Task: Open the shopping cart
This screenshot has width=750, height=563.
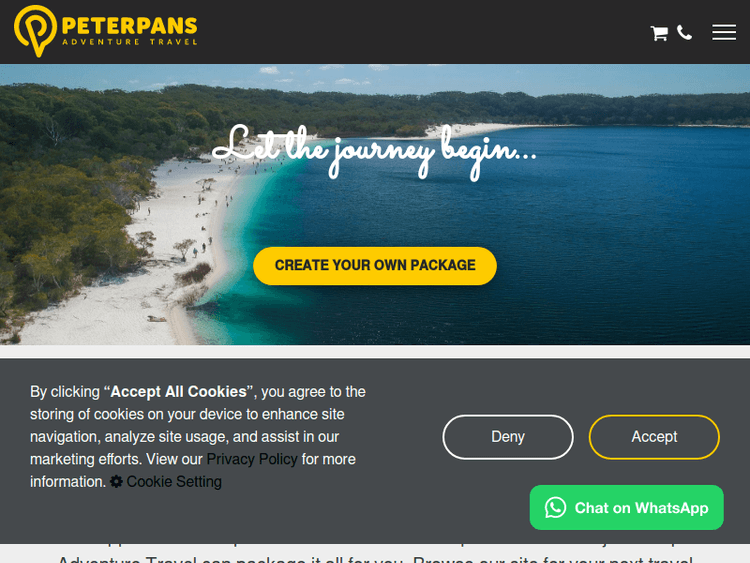Action: (x=659, y=33)
